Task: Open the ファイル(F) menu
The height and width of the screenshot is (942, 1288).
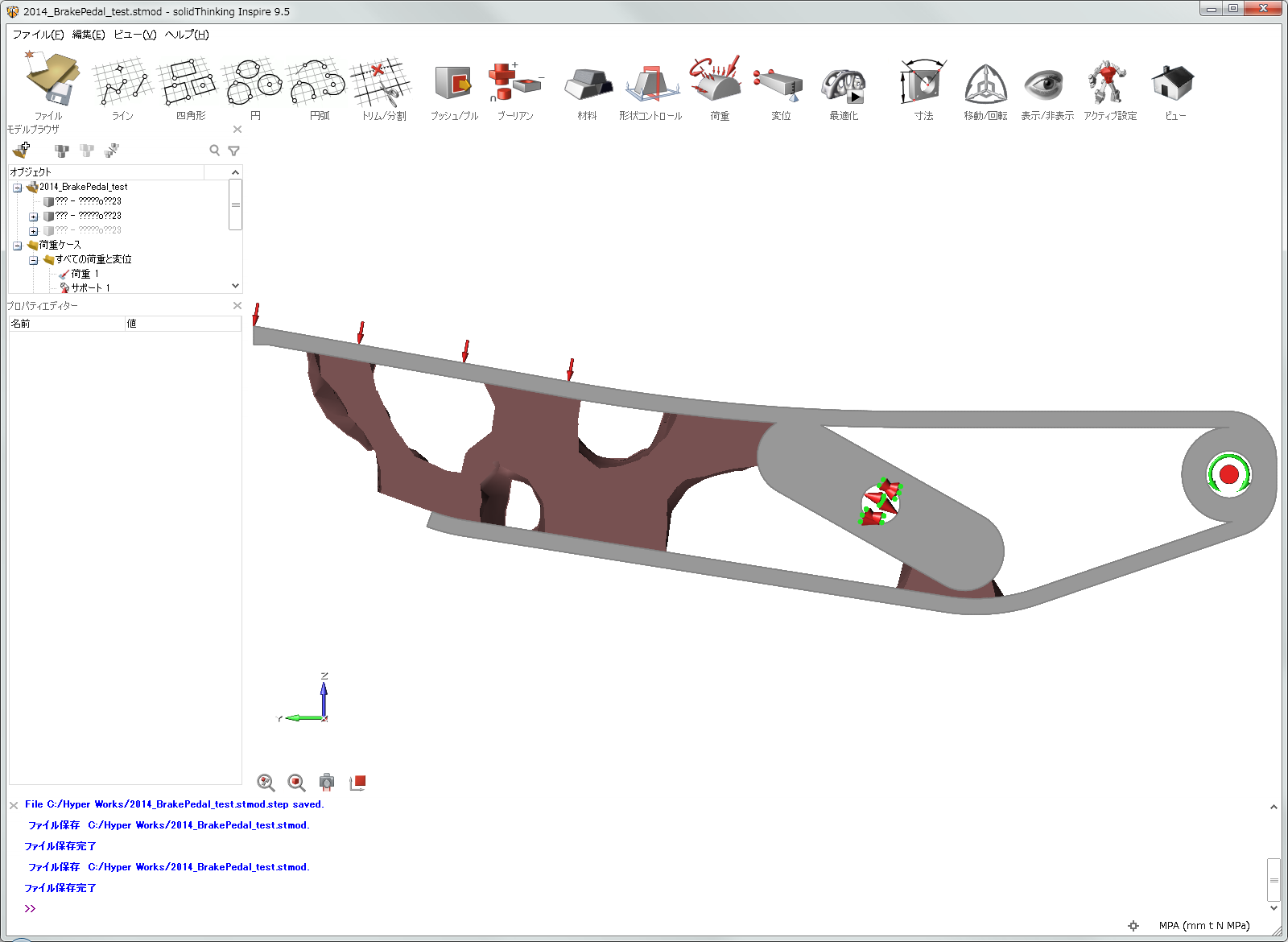Action: 38,35
